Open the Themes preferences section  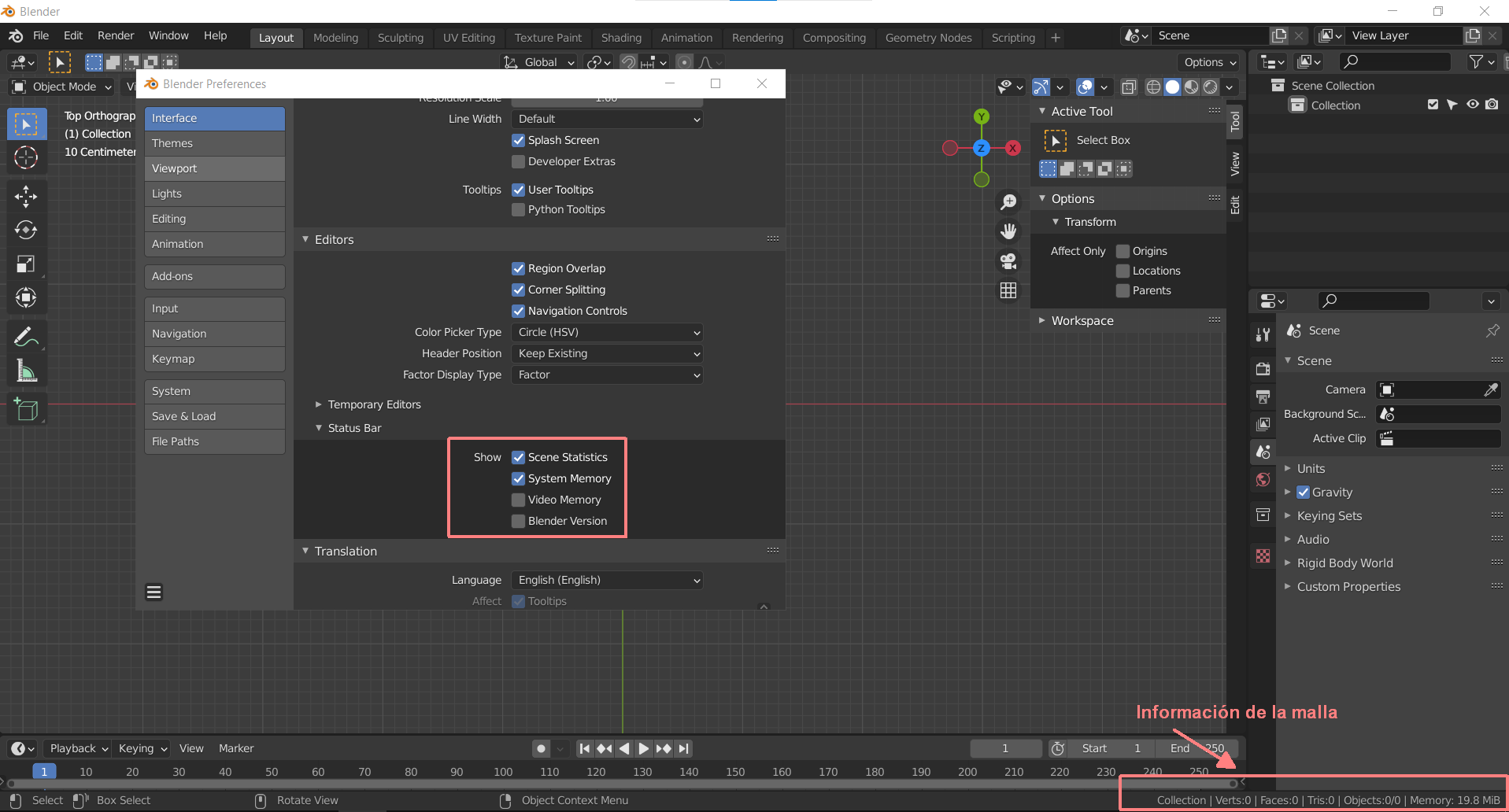tap(214, 143)
